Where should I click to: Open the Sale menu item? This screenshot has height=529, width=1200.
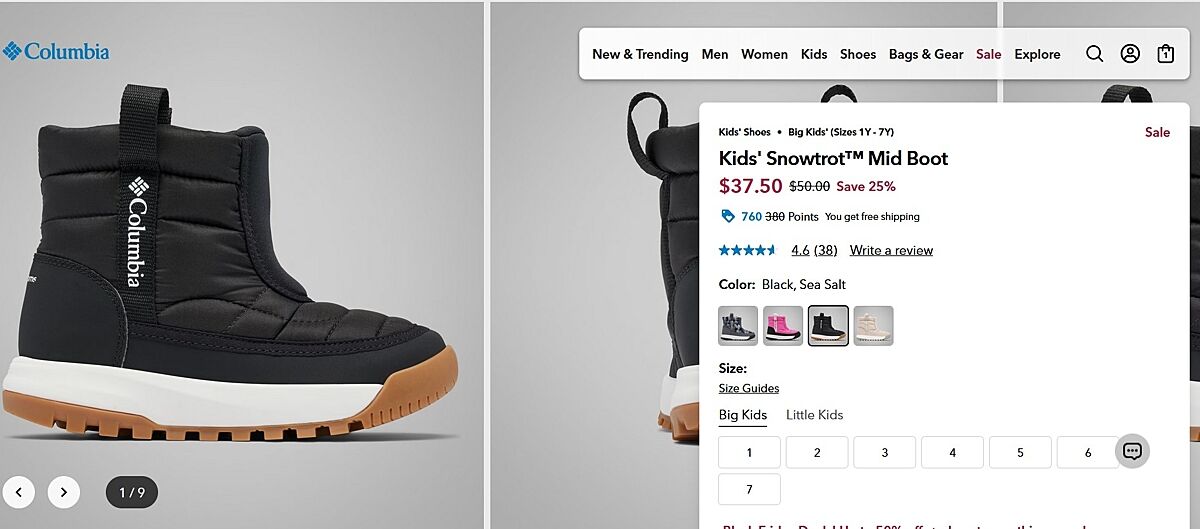tap(988, 54)
